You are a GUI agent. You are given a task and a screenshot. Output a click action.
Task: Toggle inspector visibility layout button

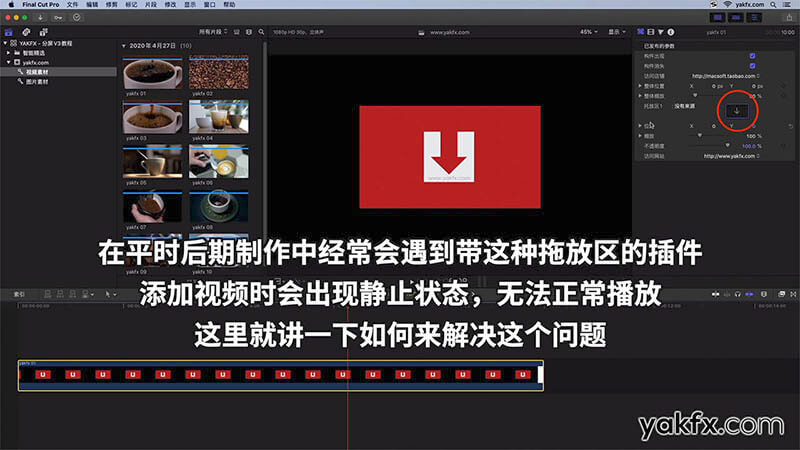tap(754, 17)
